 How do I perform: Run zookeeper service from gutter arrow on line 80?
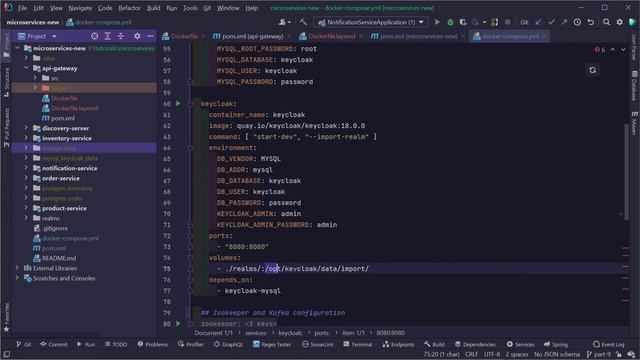click(x=178, y=323)
